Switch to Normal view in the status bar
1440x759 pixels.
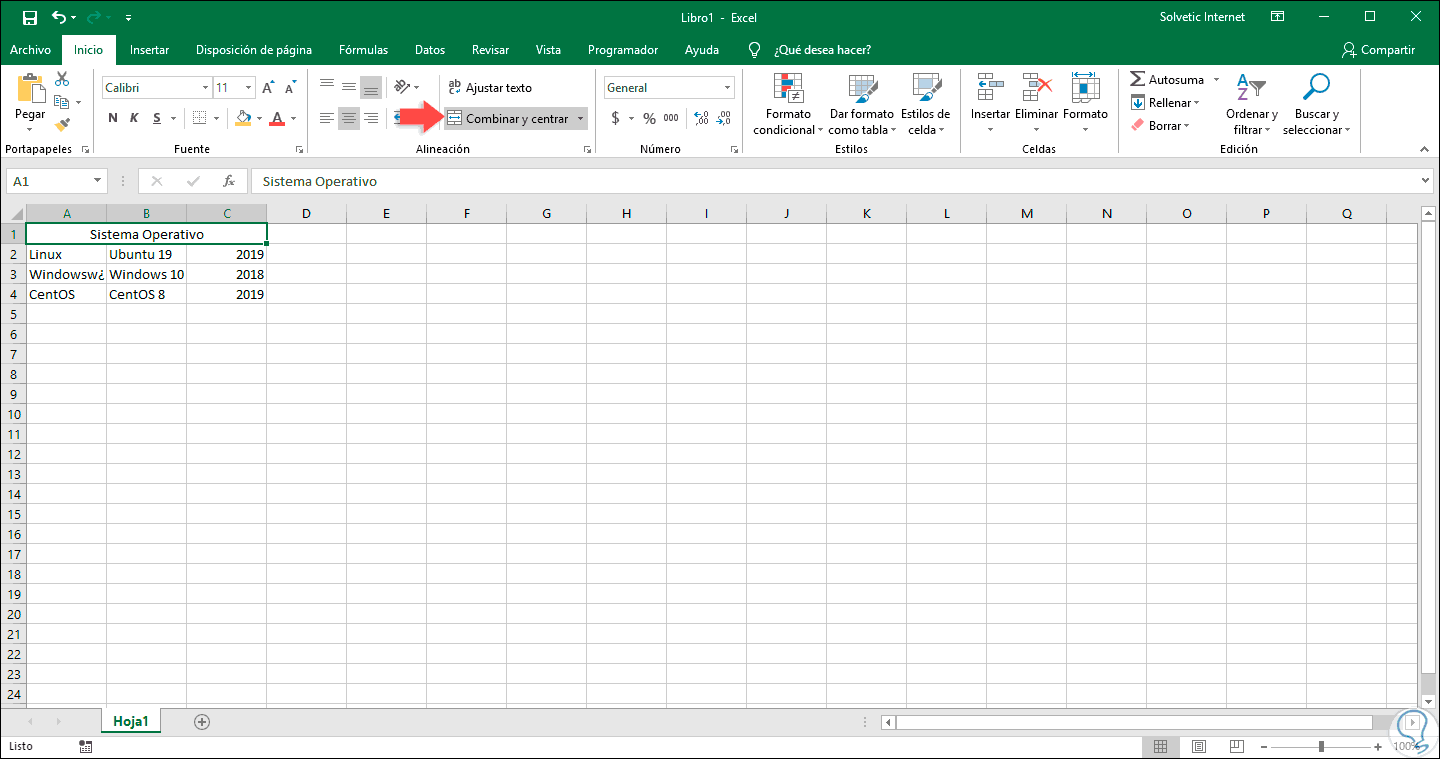pyautogui.click(x=1160, y=746)
